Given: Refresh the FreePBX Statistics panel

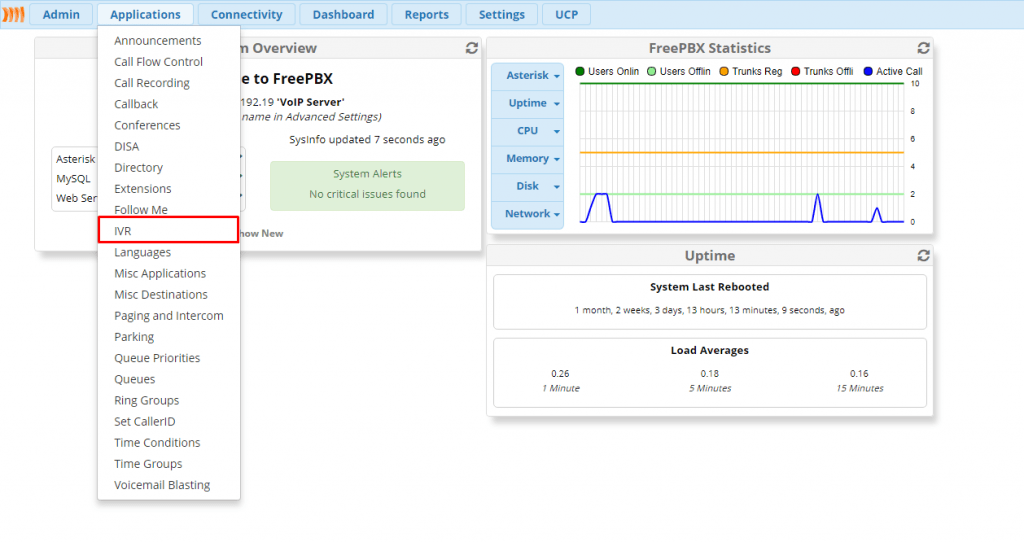Looking at the screenshot, I should [x=923, y=48].
